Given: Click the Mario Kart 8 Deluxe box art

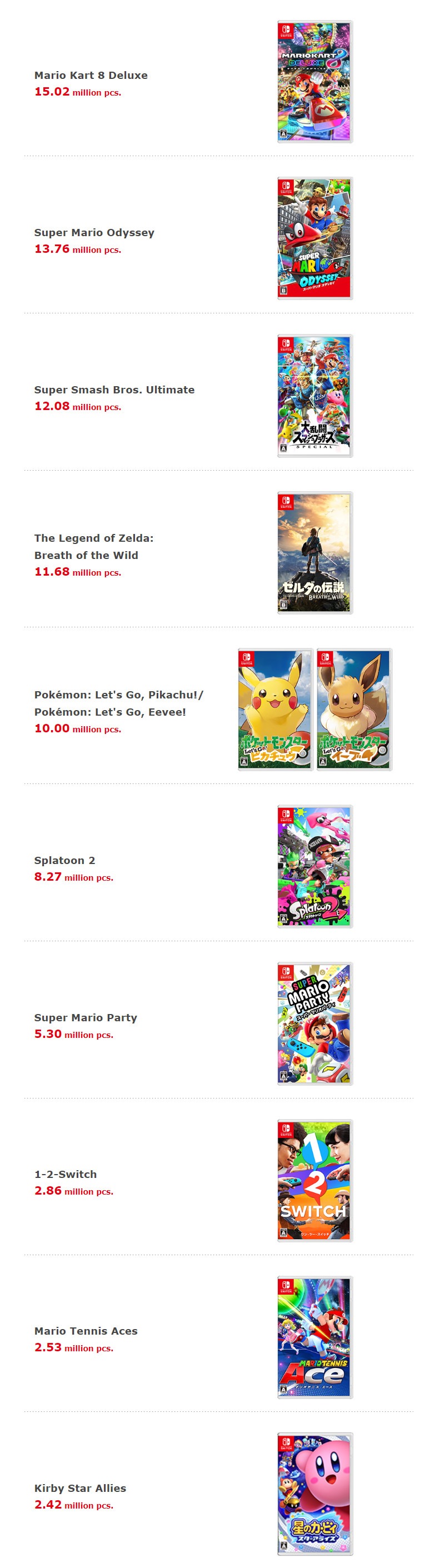Looking at the screenshot, I should (x=315, y=82).
